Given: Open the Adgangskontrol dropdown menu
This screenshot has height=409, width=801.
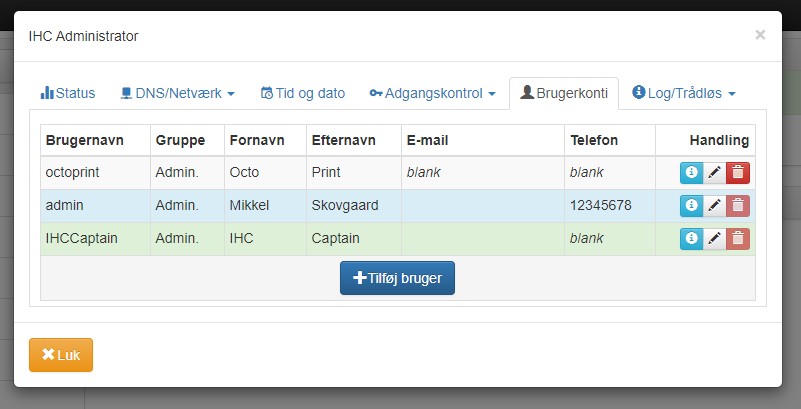Looking at the screenshot, I should [x=432, y=93].
